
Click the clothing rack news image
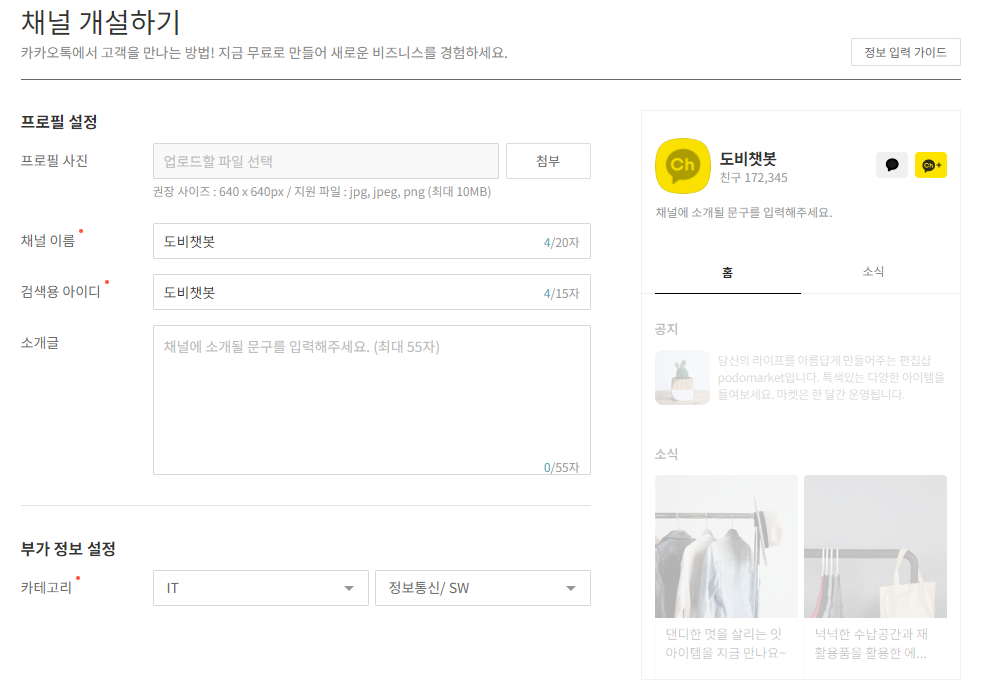click(726, 547)
